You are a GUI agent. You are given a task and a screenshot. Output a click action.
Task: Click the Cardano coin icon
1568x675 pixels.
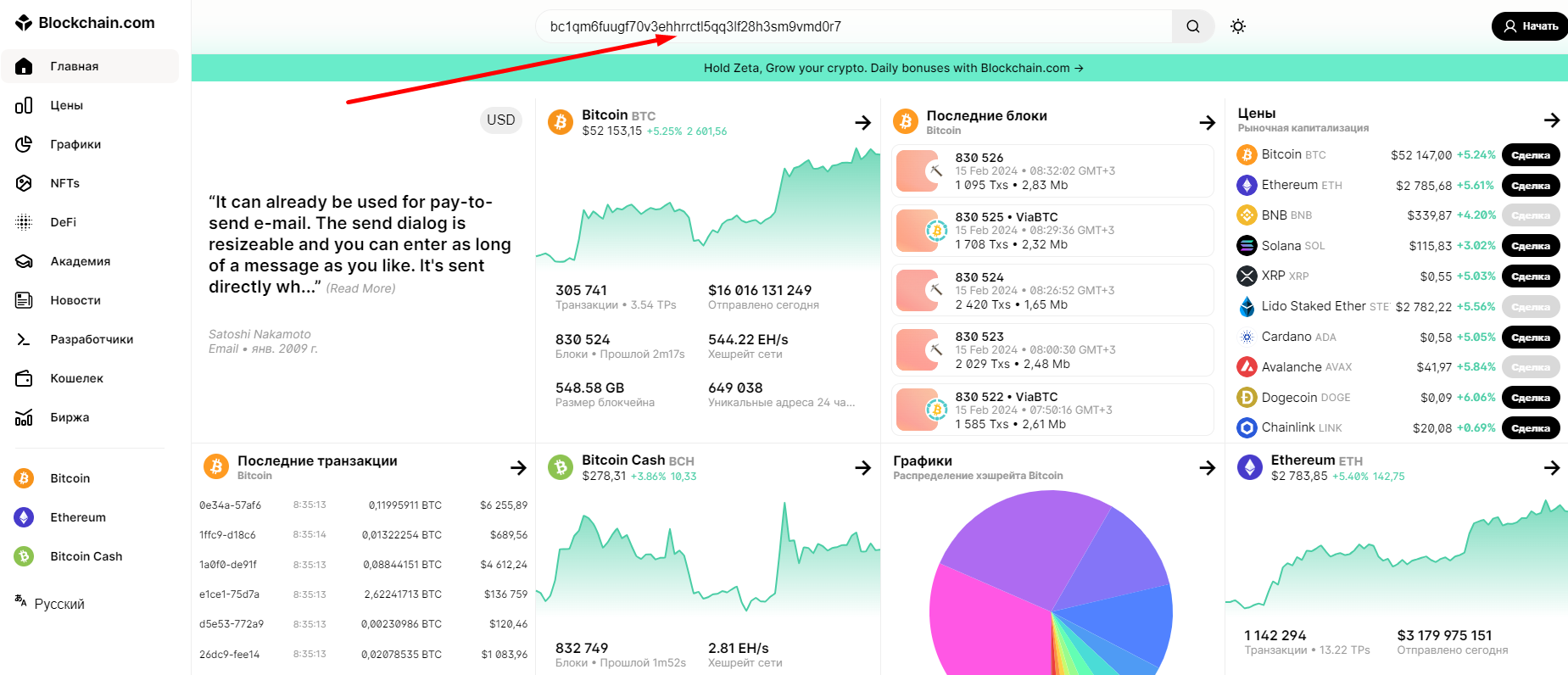point(1247,337)
